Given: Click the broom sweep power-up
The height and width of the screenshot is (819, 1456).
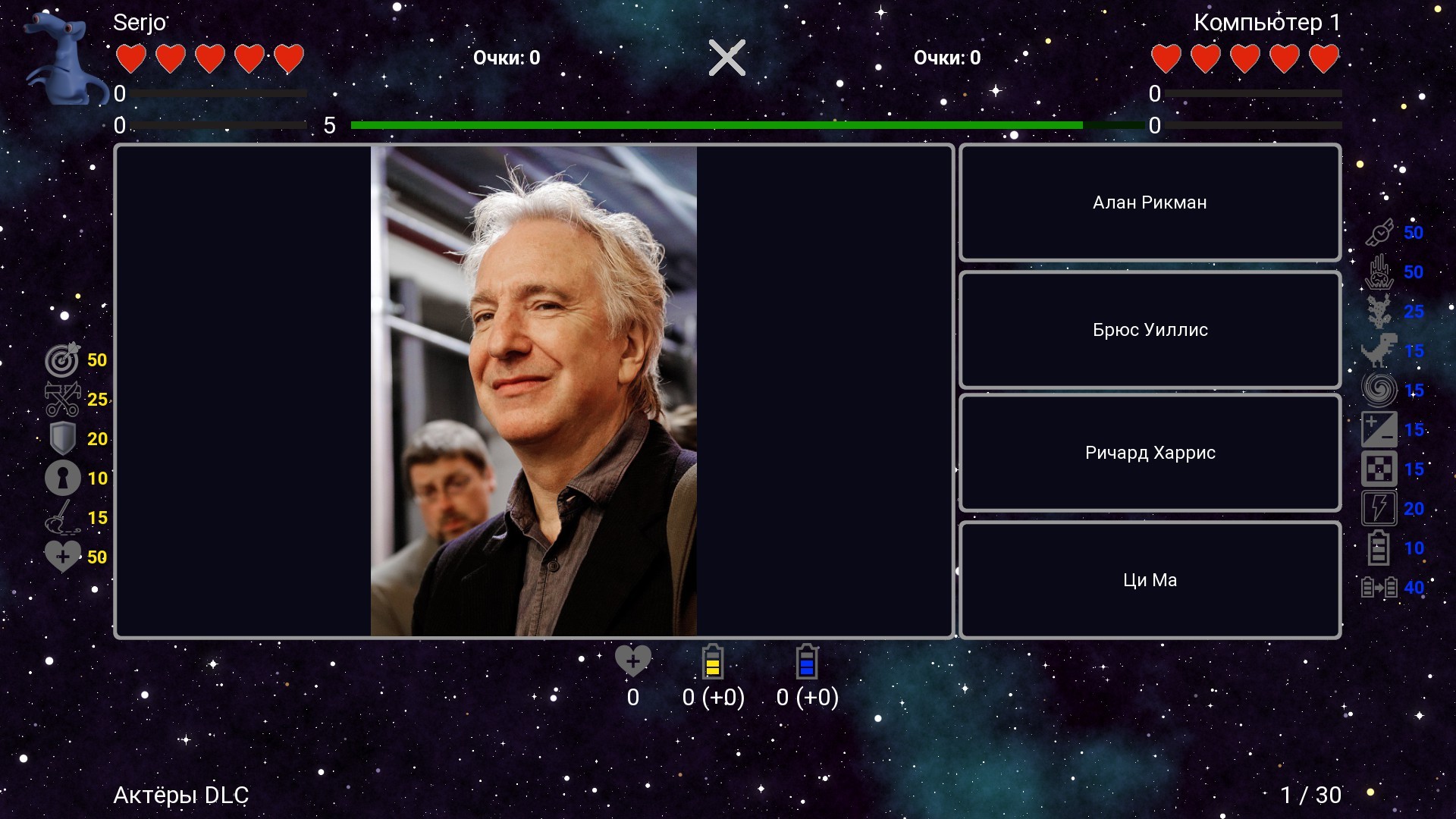Looking at the screenshot, I should 62,518.
